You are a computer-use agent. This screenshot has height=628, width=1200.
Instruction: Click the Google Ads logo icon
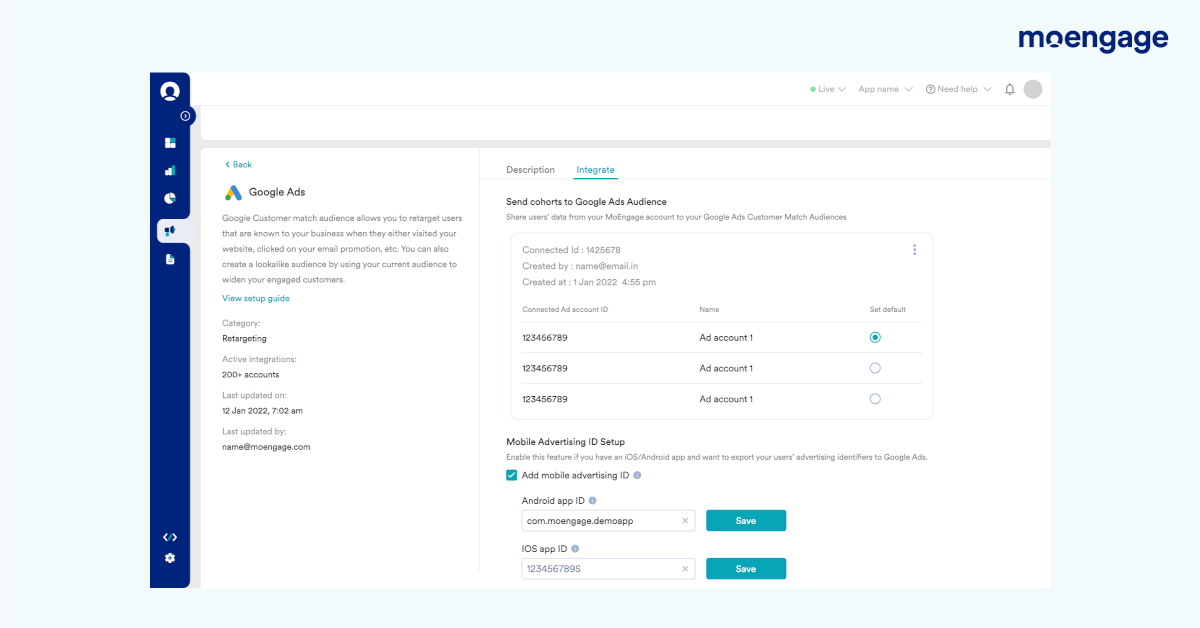coord(232,191)
